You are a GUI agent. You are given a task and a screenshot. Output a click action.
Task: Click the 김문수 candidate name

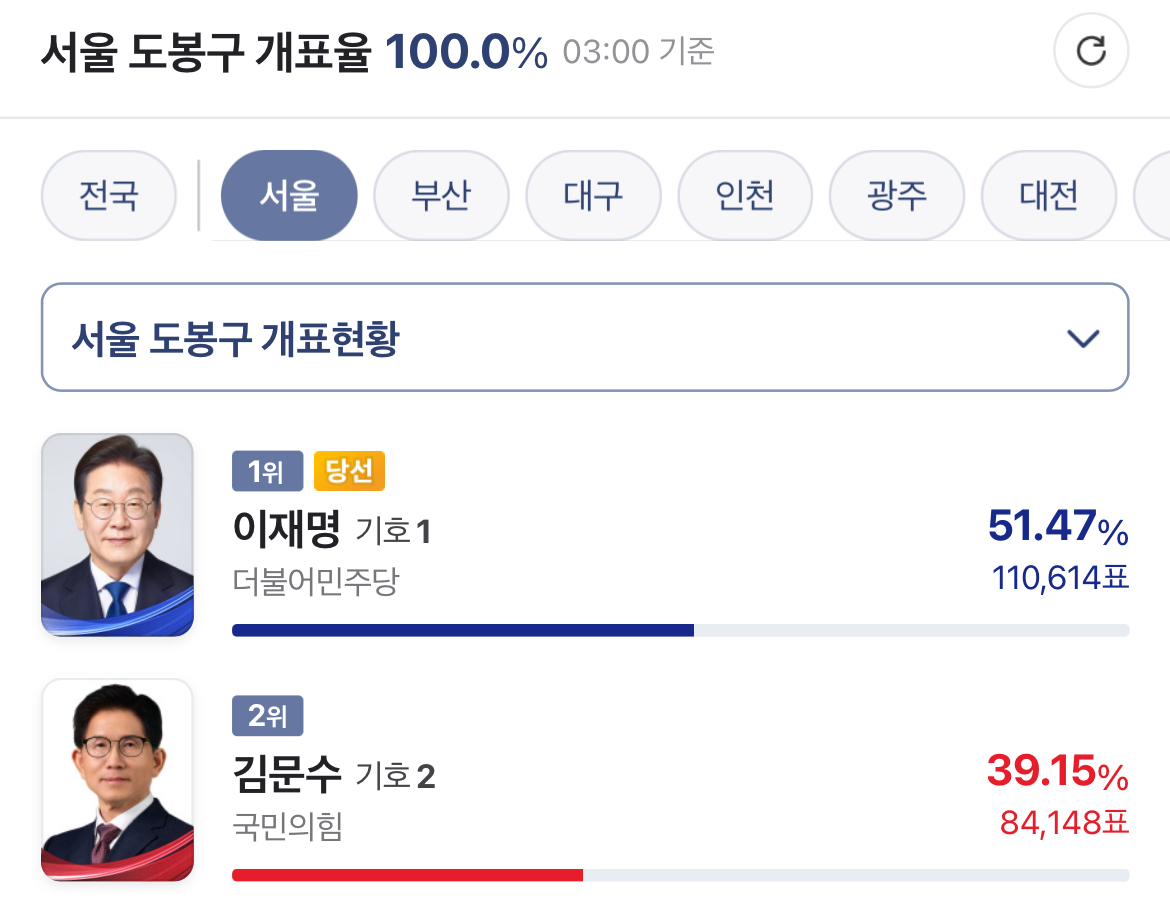[287, 773]
